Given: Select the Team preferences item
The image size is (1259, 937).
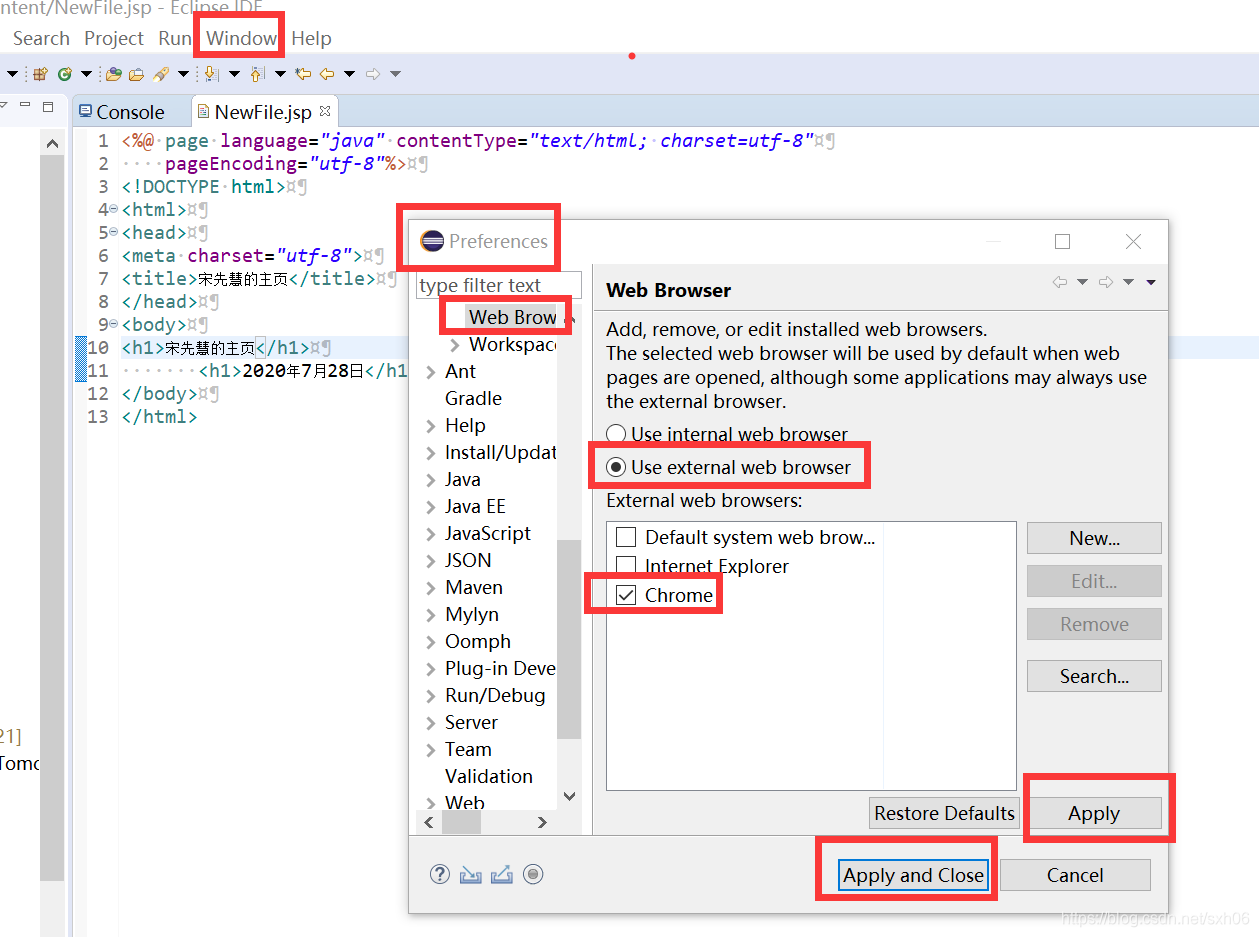Looking at the screenshot, I should [x=468, y=749].
